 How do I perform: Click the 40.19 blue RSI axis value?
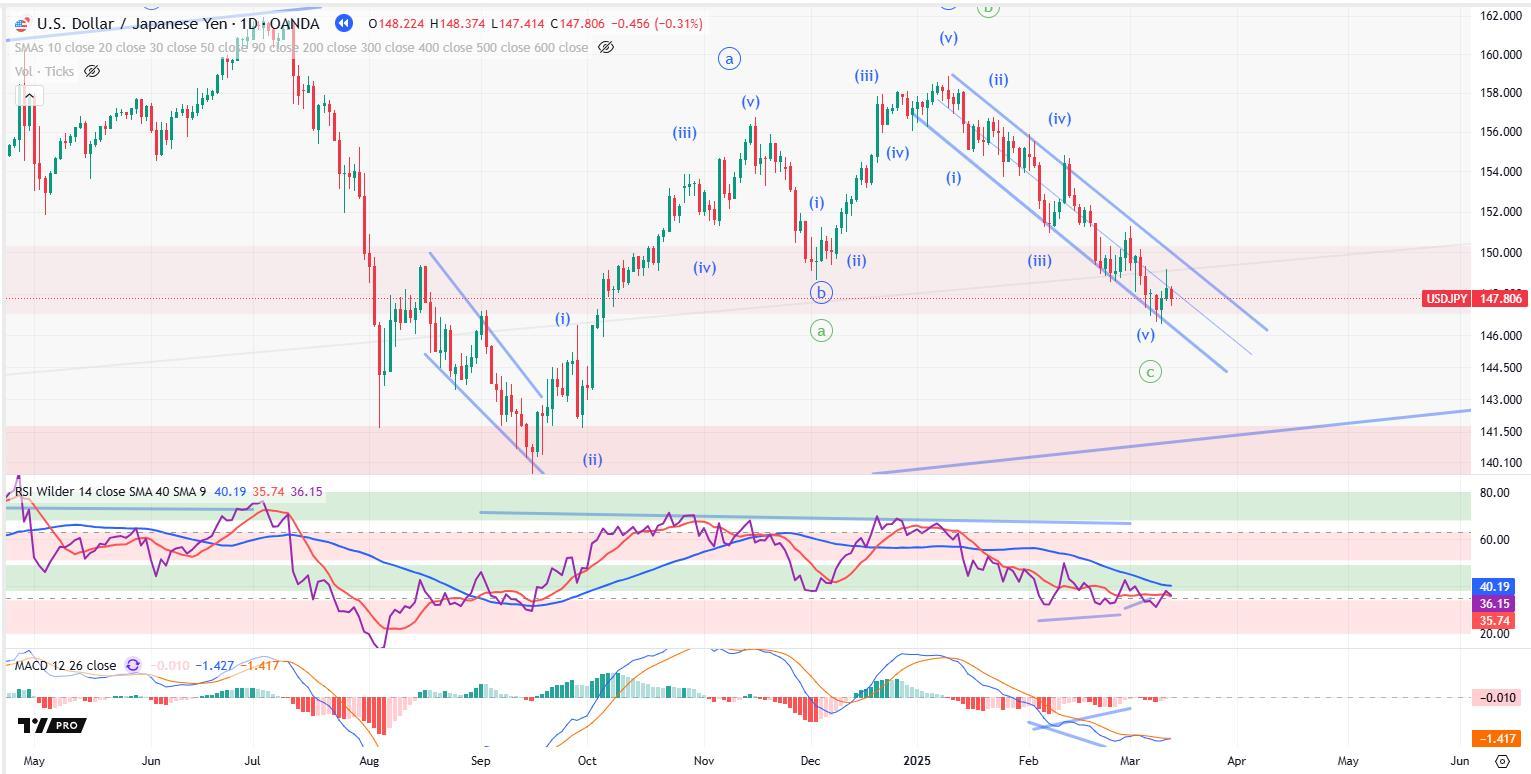click(x=1498, y=587)
